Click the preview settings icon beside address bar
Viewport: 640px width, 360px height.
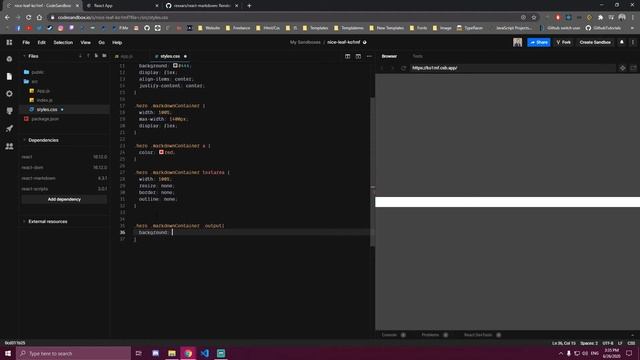tap(622, 68)
